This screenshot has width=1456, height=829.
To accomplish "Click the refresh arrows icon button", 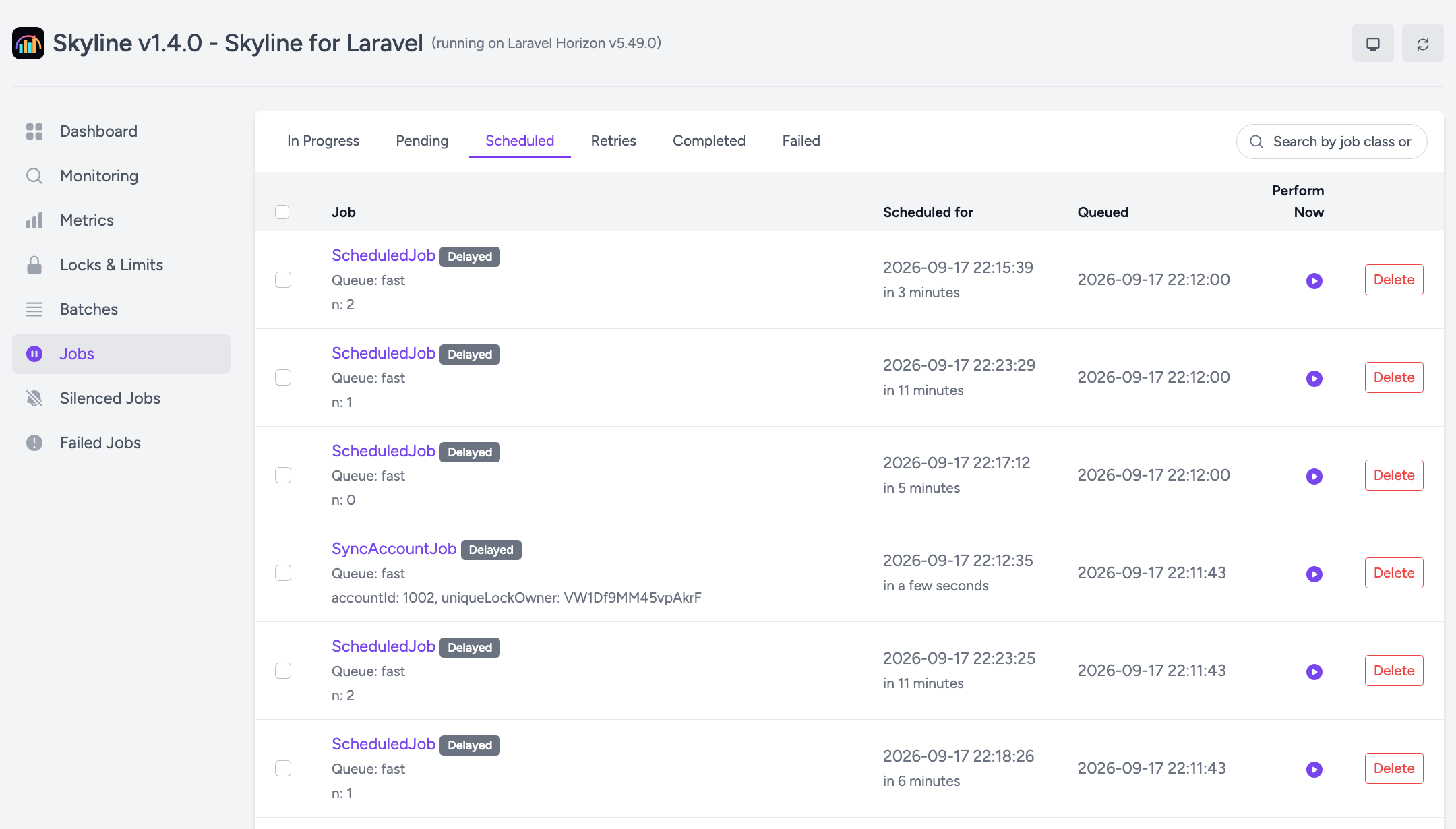I will (1422, 43).
